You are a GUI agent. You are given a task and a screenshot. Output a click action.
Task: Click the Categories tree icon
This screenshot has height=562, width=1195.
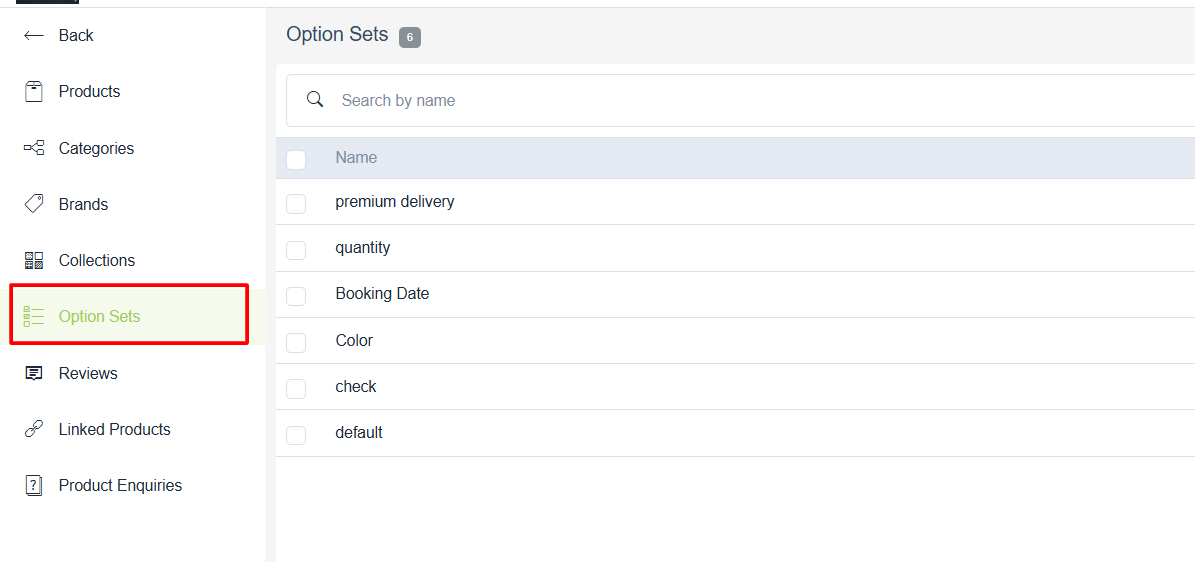tap(34, 148)
